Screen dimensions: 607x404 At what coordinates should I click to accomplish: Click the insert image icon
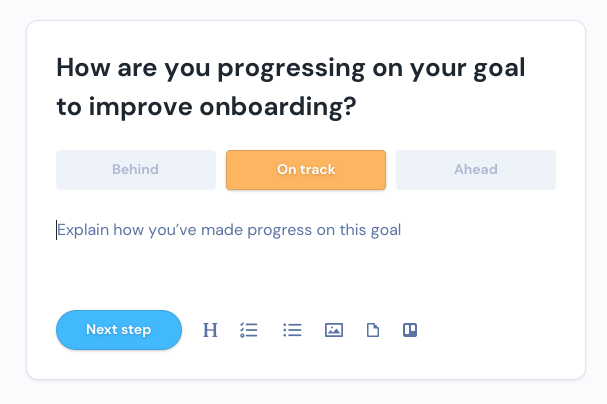pos(334,330)
